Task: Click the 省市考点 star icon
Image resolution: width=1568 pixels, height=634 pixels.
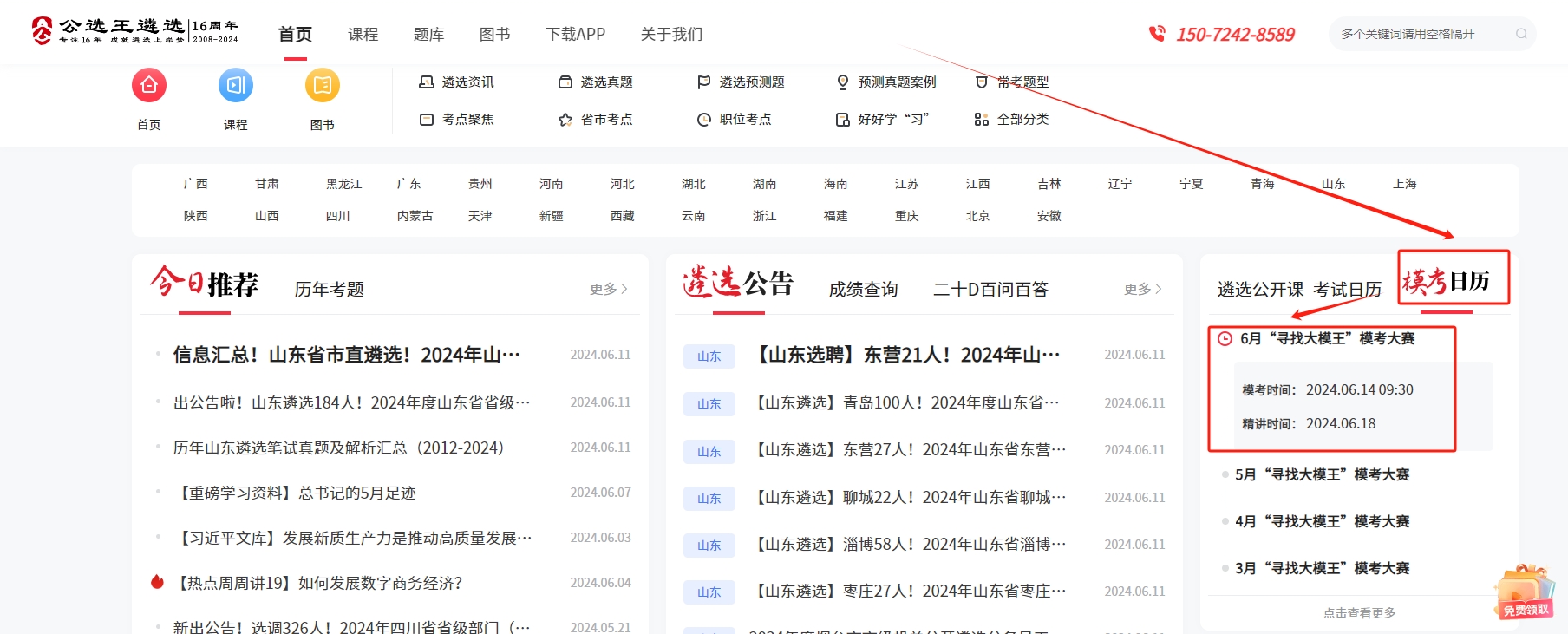Action: pos(565,120)
